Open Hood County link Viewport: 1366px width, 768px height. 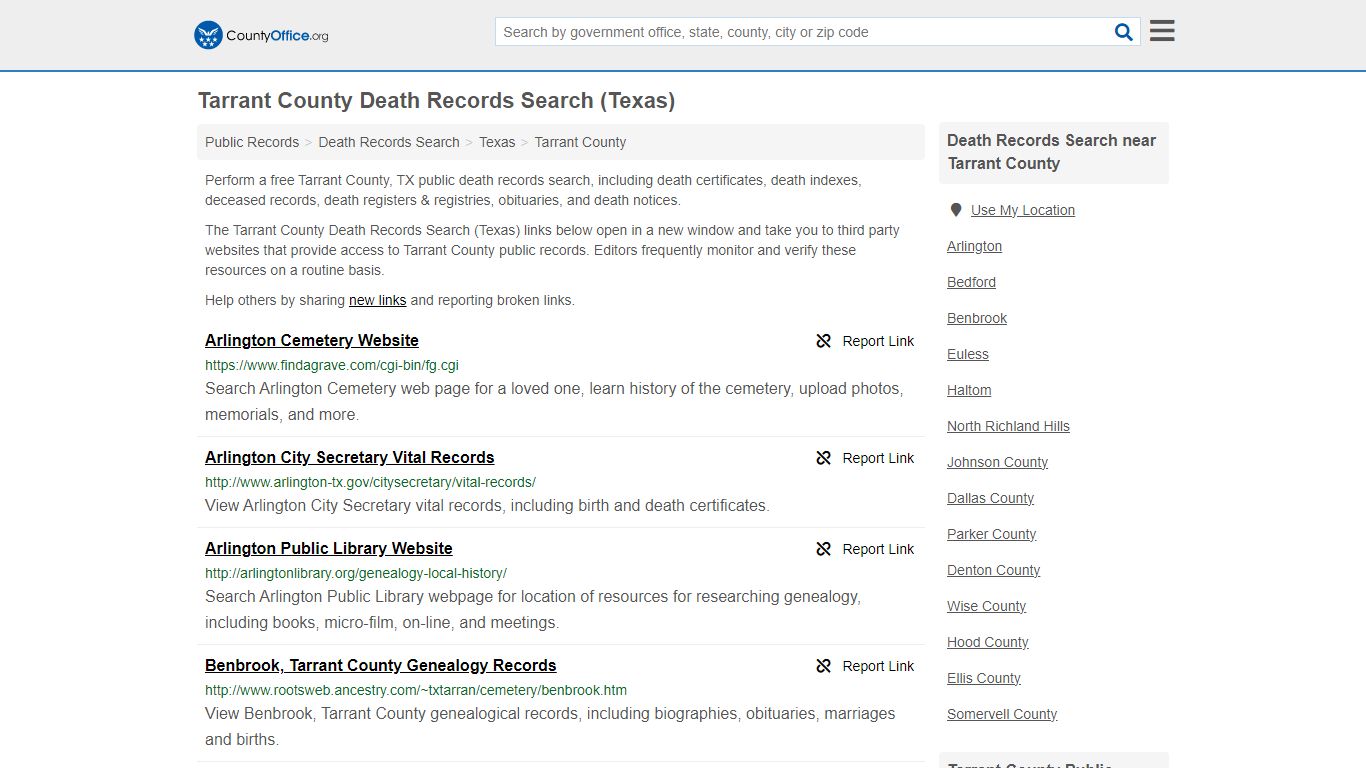click(x=987, y=642)
